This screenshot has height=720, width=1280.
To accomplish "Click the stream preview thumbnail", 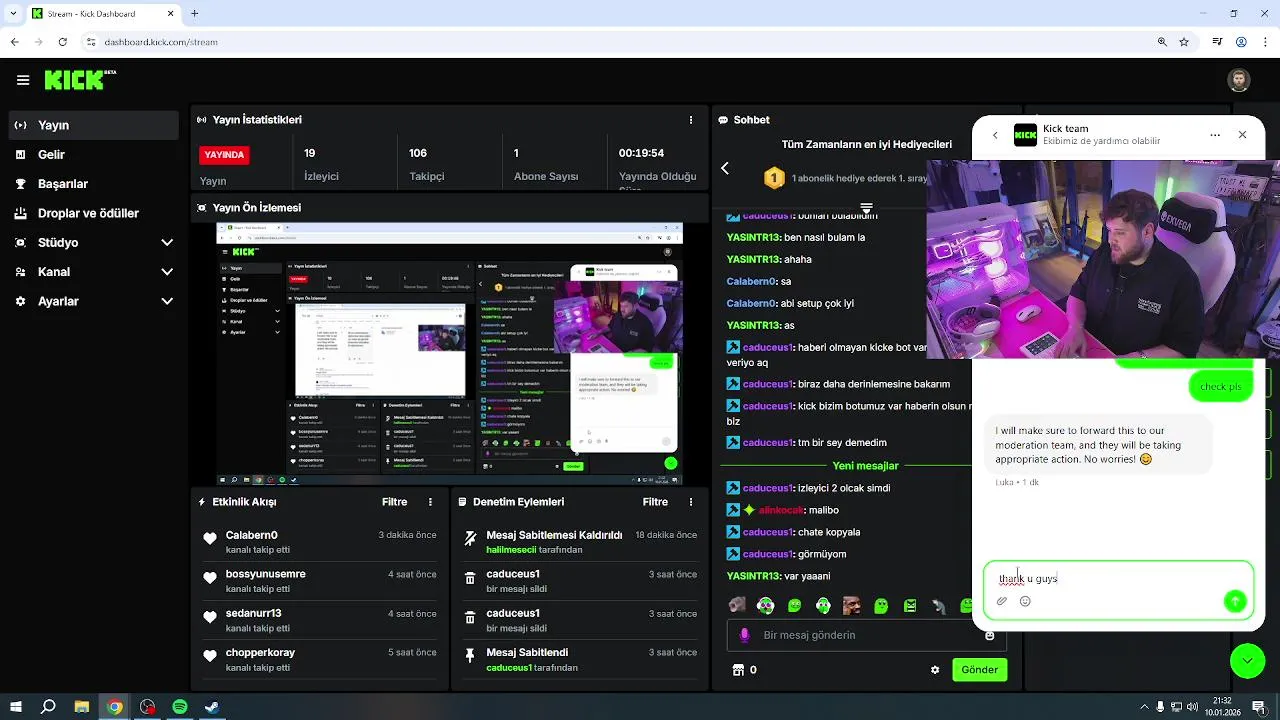I will click(450, 354).
